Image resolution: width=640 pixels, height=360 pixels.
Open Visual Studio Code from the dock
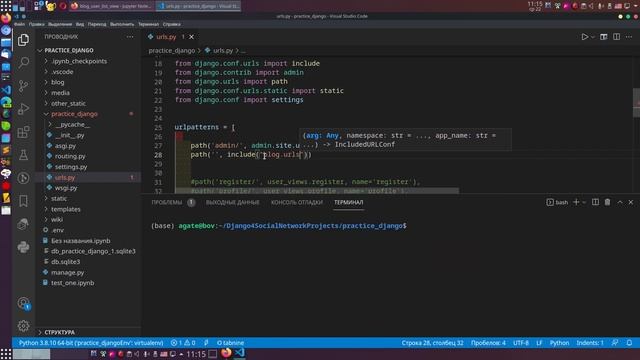[6, 89]
